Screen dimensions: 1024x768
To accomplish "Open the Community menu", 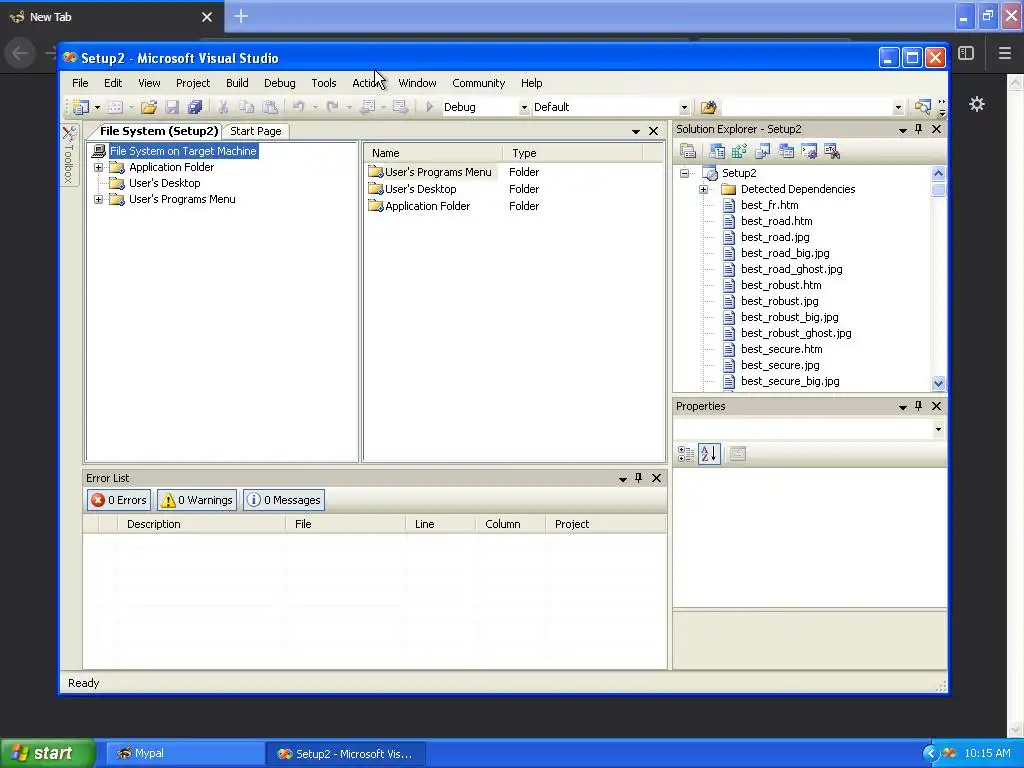I will [x=479, y=83].
